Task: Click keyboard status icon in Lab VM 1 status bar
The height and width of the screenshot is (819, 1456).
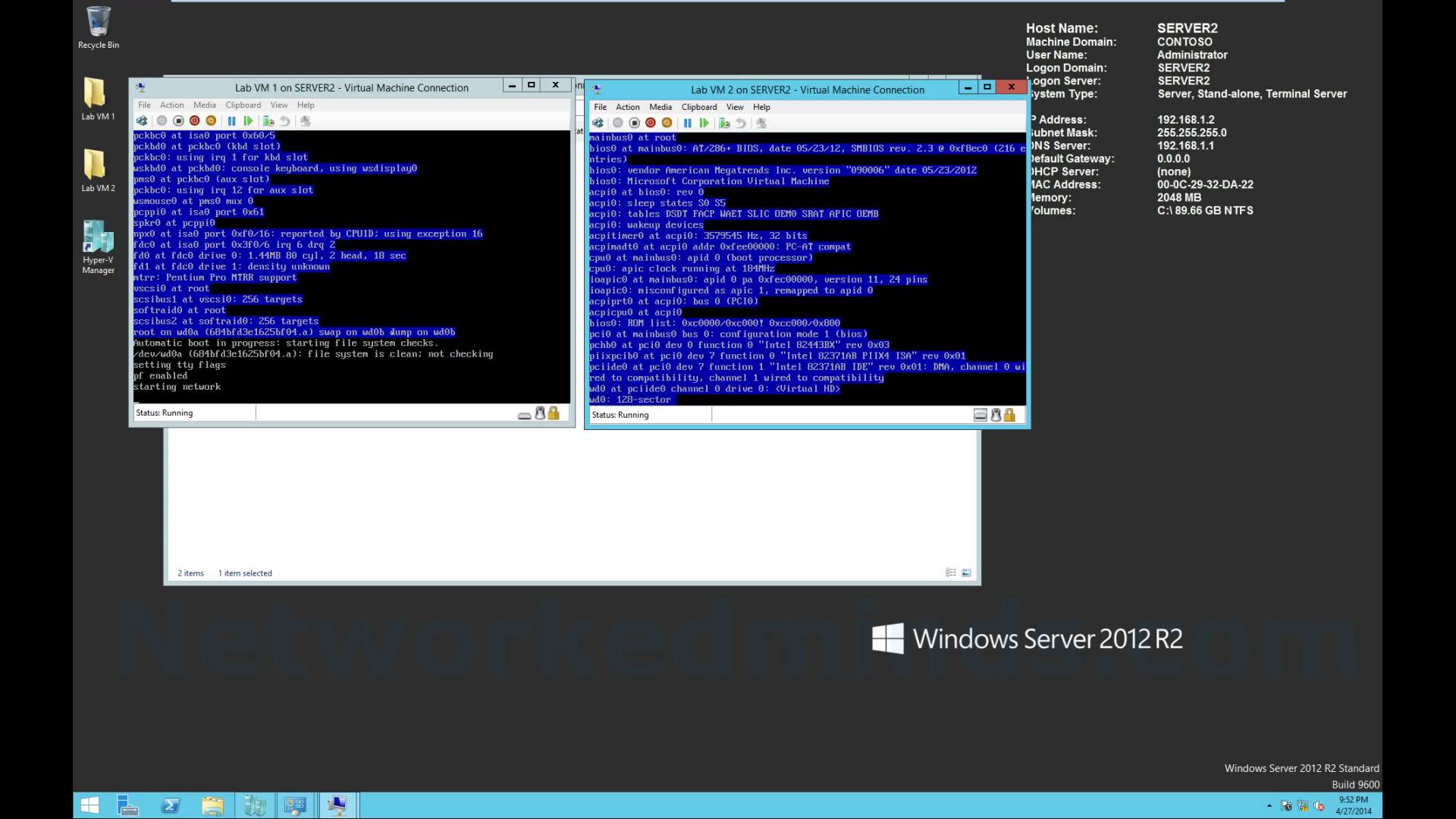Action: tap(524, 415)
